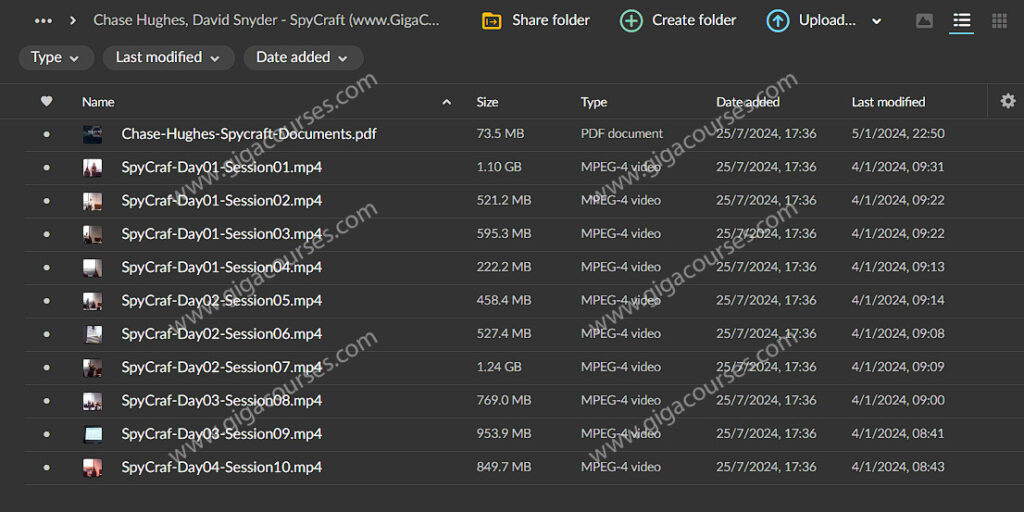Select the list view icon
Screen dimensions: 1024x512
[961, 21]
